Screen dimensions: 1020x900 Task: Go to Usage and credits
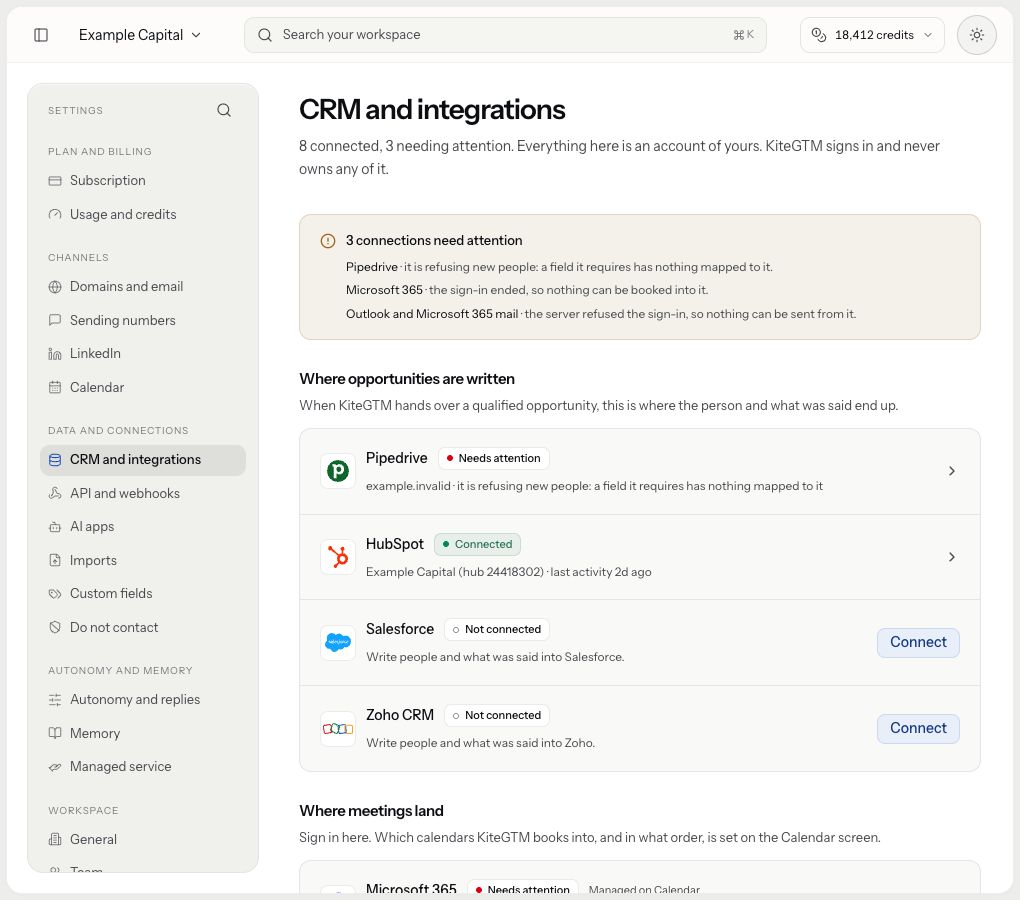(142, 215)
